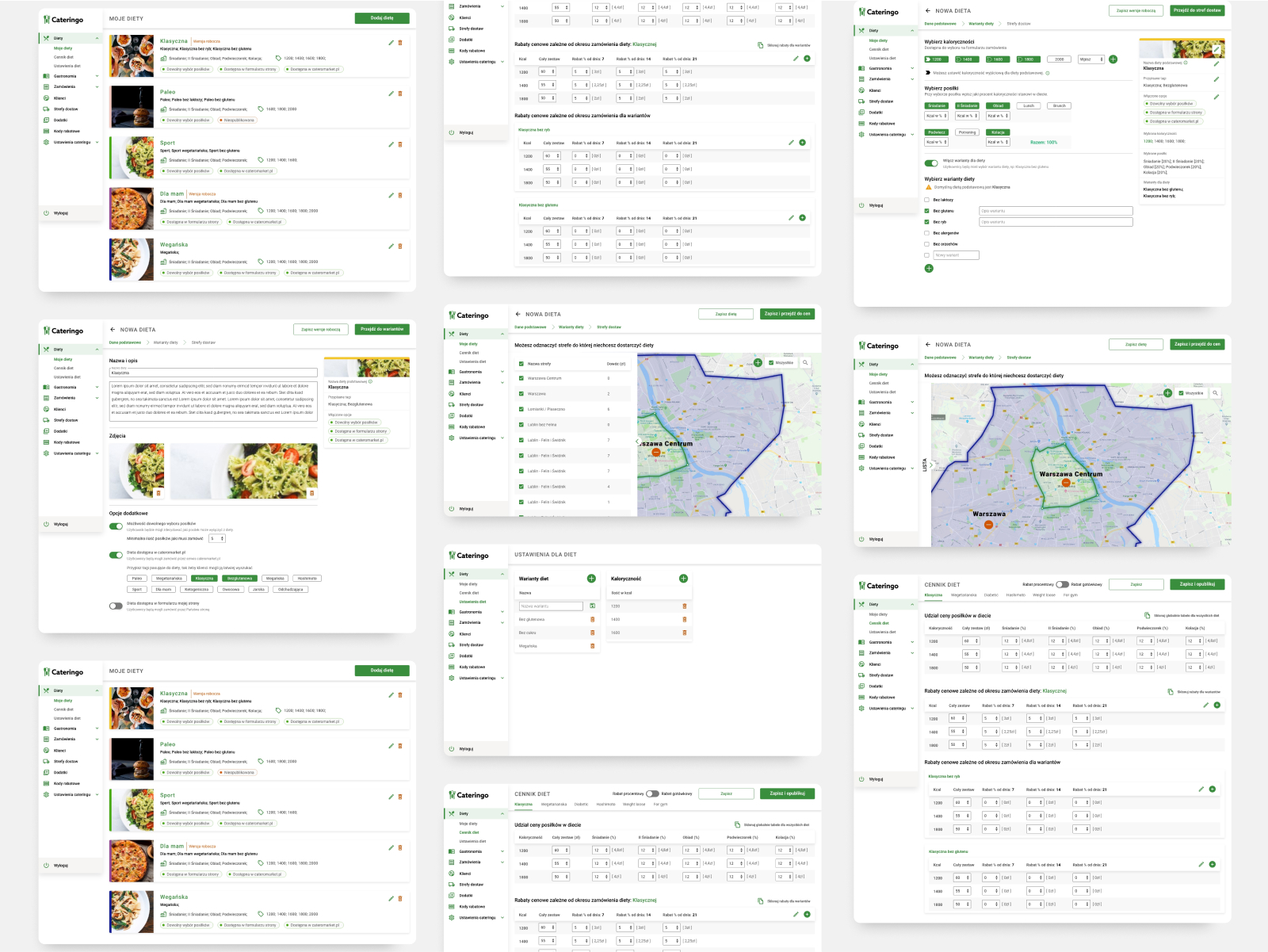1268x952 pixels.
Task: Open the Wpisz calorie dropdown field
Action: 1091,59
